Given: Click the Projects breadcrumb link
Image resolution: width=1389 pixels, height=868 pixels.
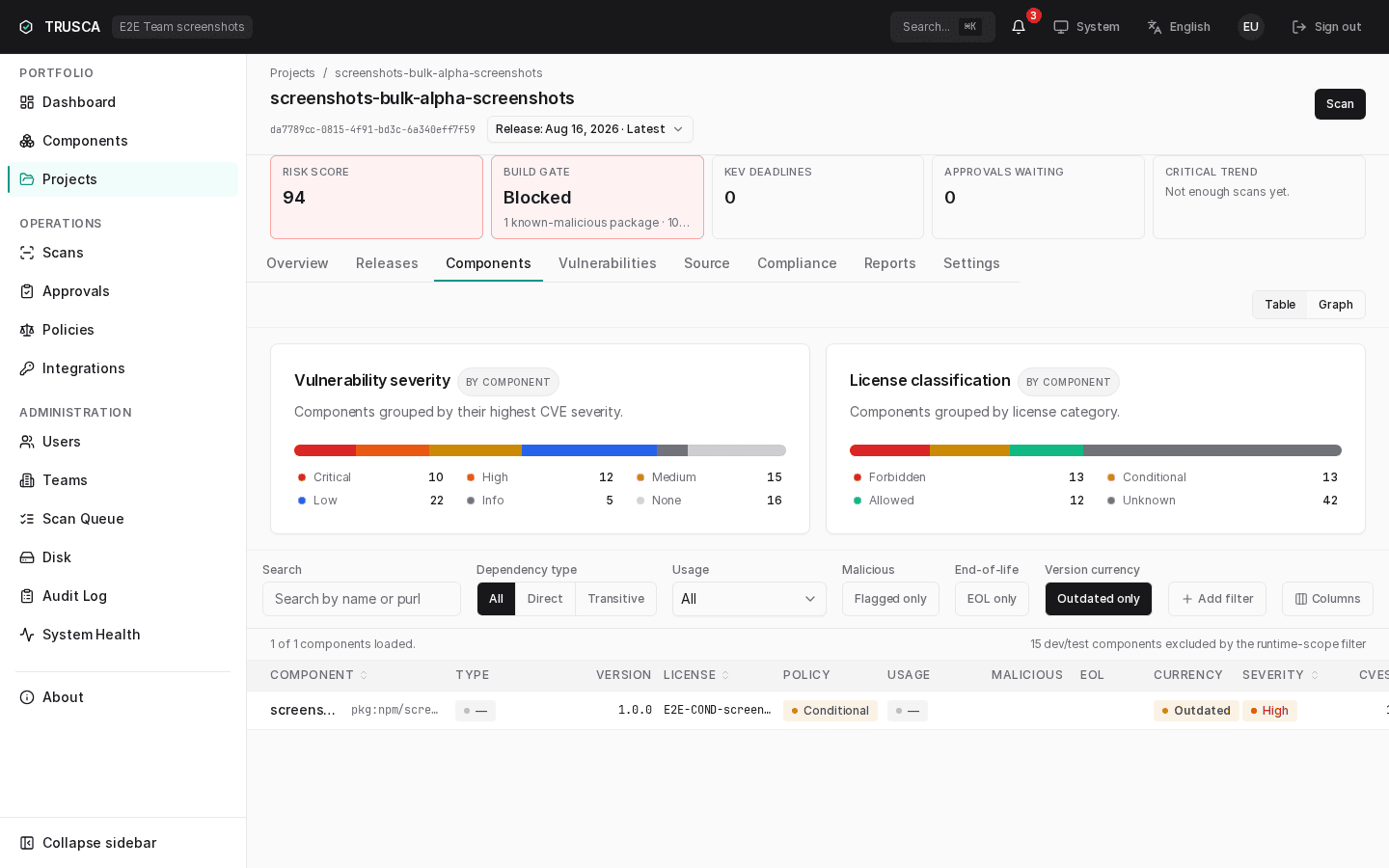Looking at the screenshot, I should [292, 73].
